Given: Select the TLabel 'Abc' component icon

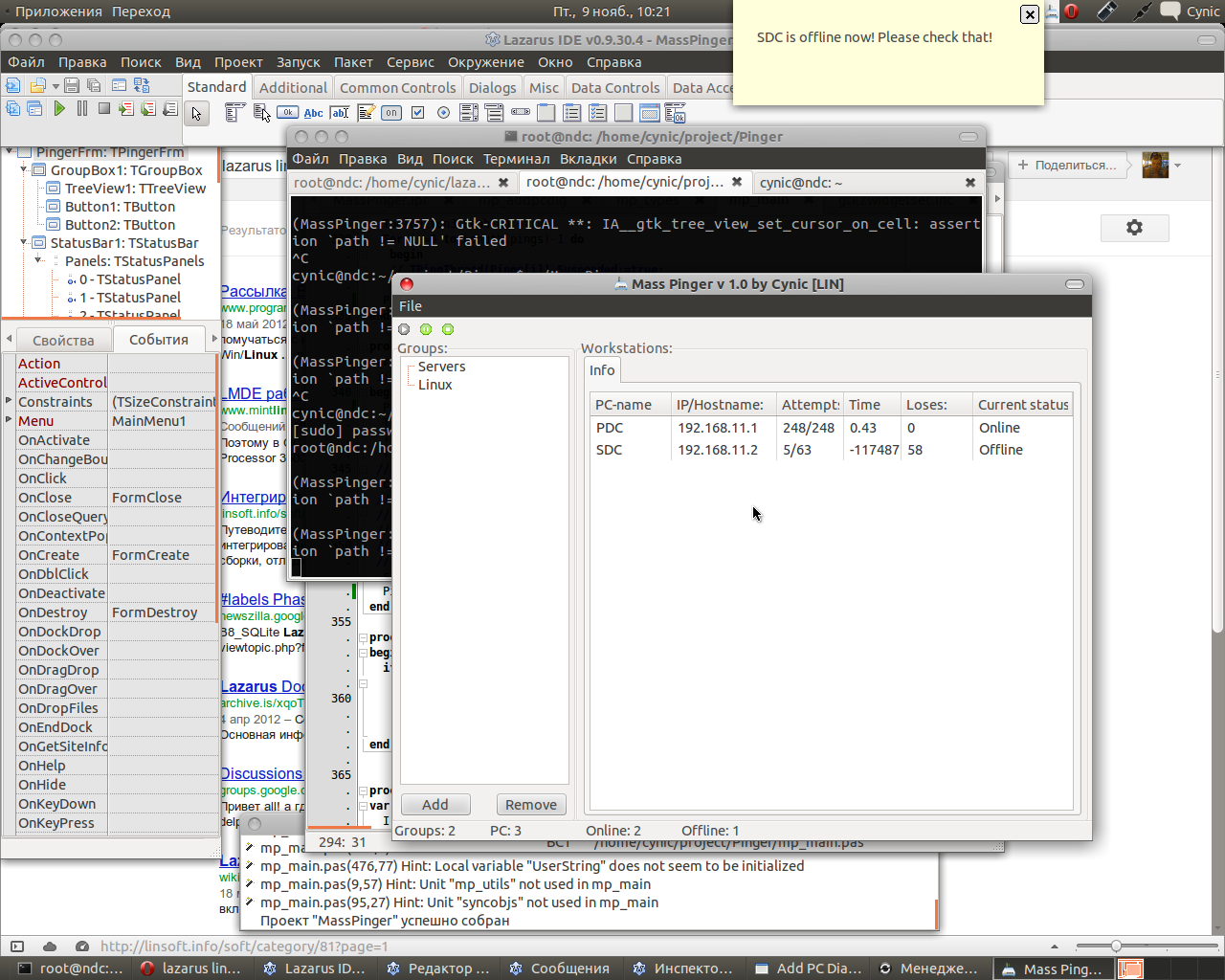Looking at the screenshot, I should tap(314, 113).
